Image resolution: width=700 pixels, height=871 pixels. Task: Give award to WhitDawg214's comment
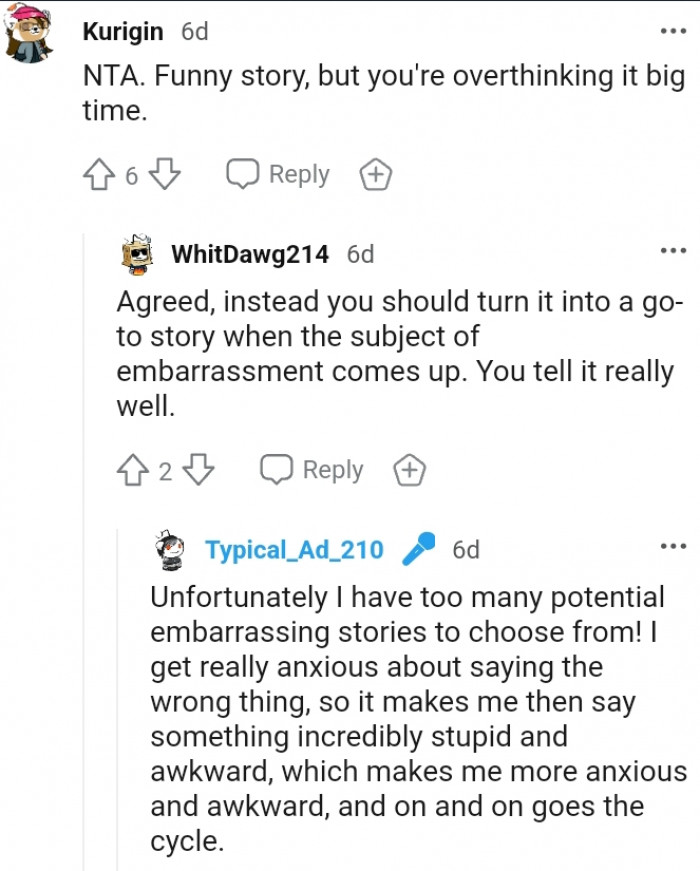point(409,470)
